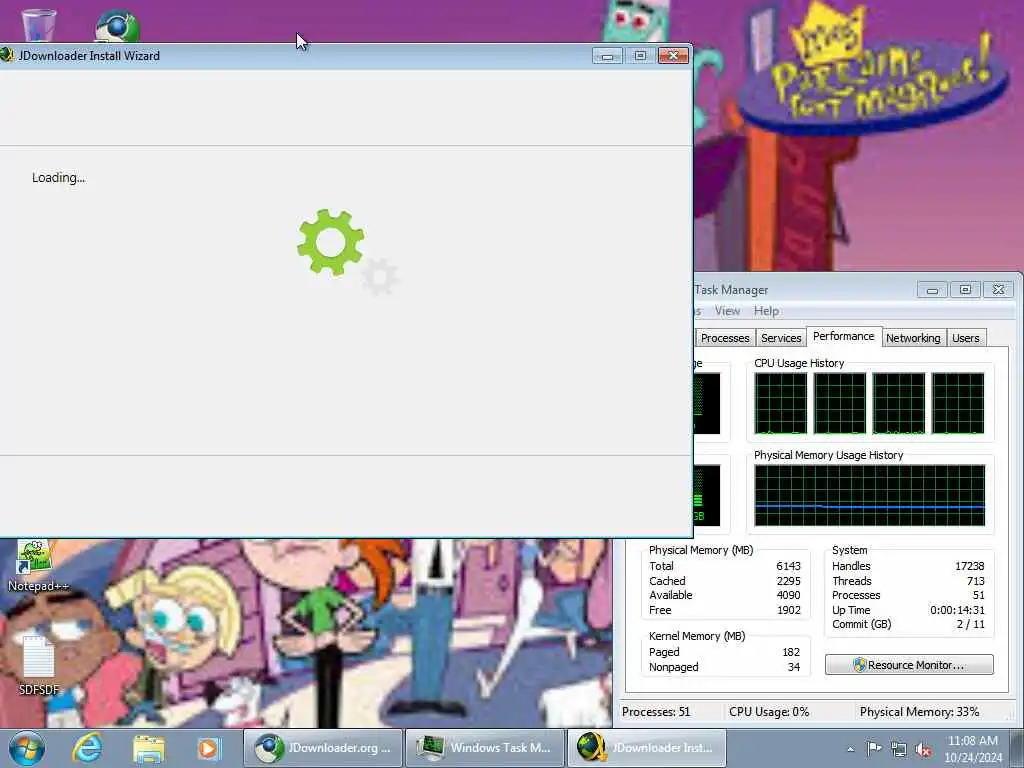Click the large green loading gear
This screenshot has height=768, width=1024.
tap(331, 242)
